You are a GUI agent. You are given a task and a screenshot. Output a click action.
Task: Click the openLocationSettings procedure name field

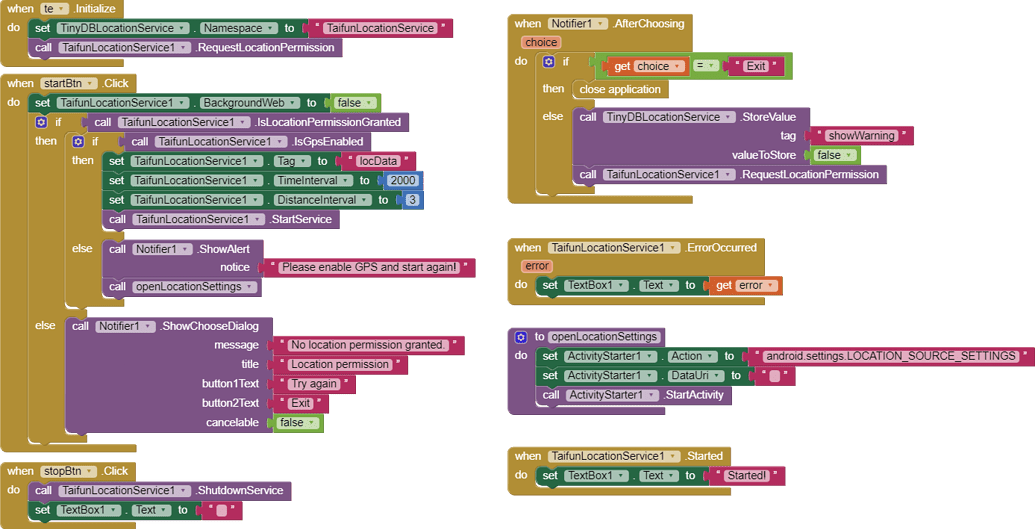point(605,337)
